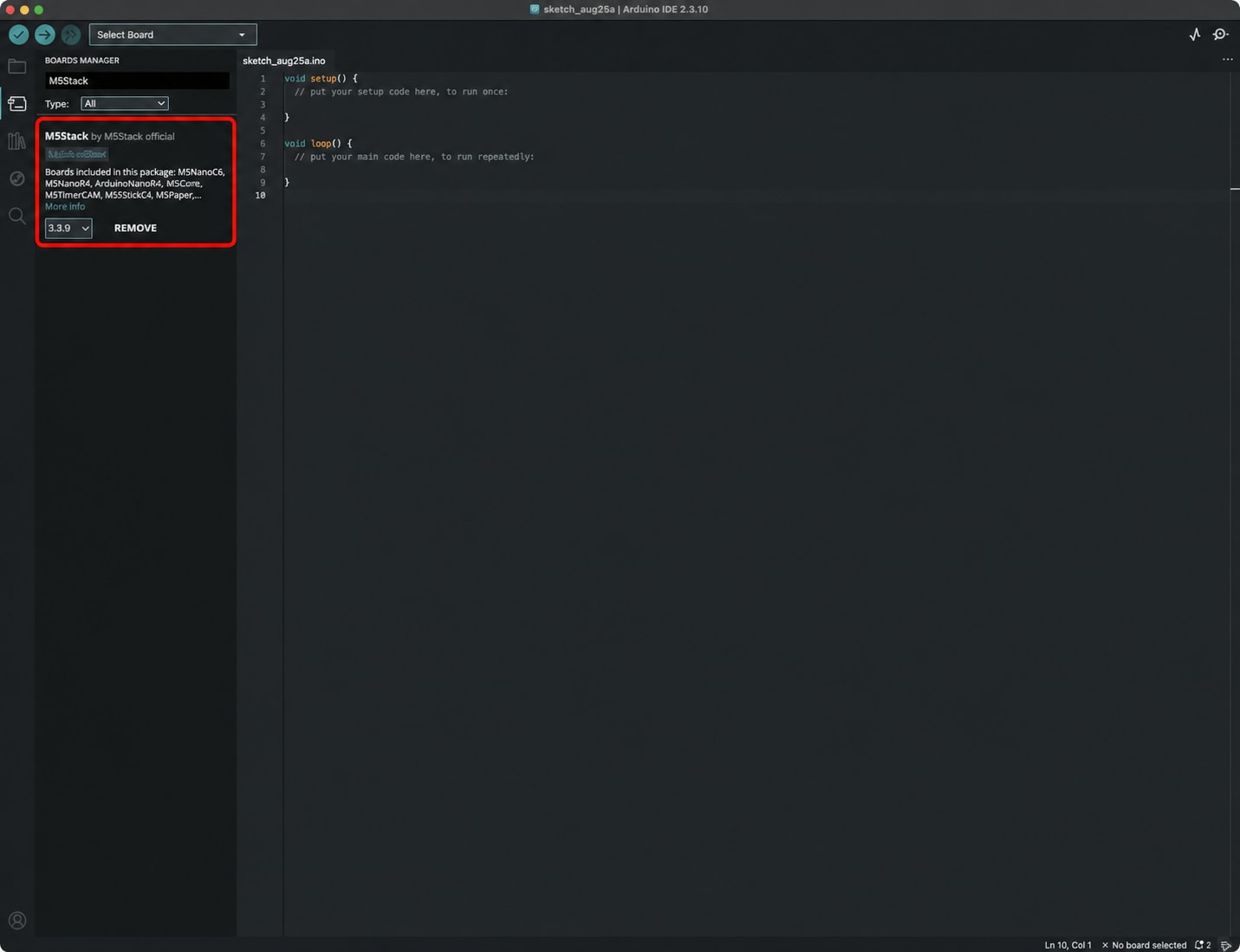Click the M5Stack boards search field
This screenshot has height=952, width=1240.
point(137,81)
